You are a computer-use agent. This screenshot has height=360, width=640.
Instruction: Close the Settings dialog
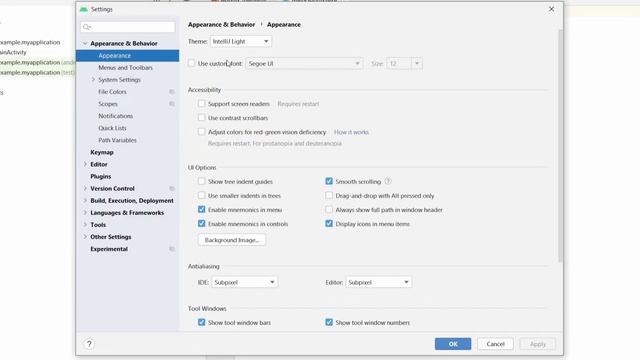coord(551,9)
